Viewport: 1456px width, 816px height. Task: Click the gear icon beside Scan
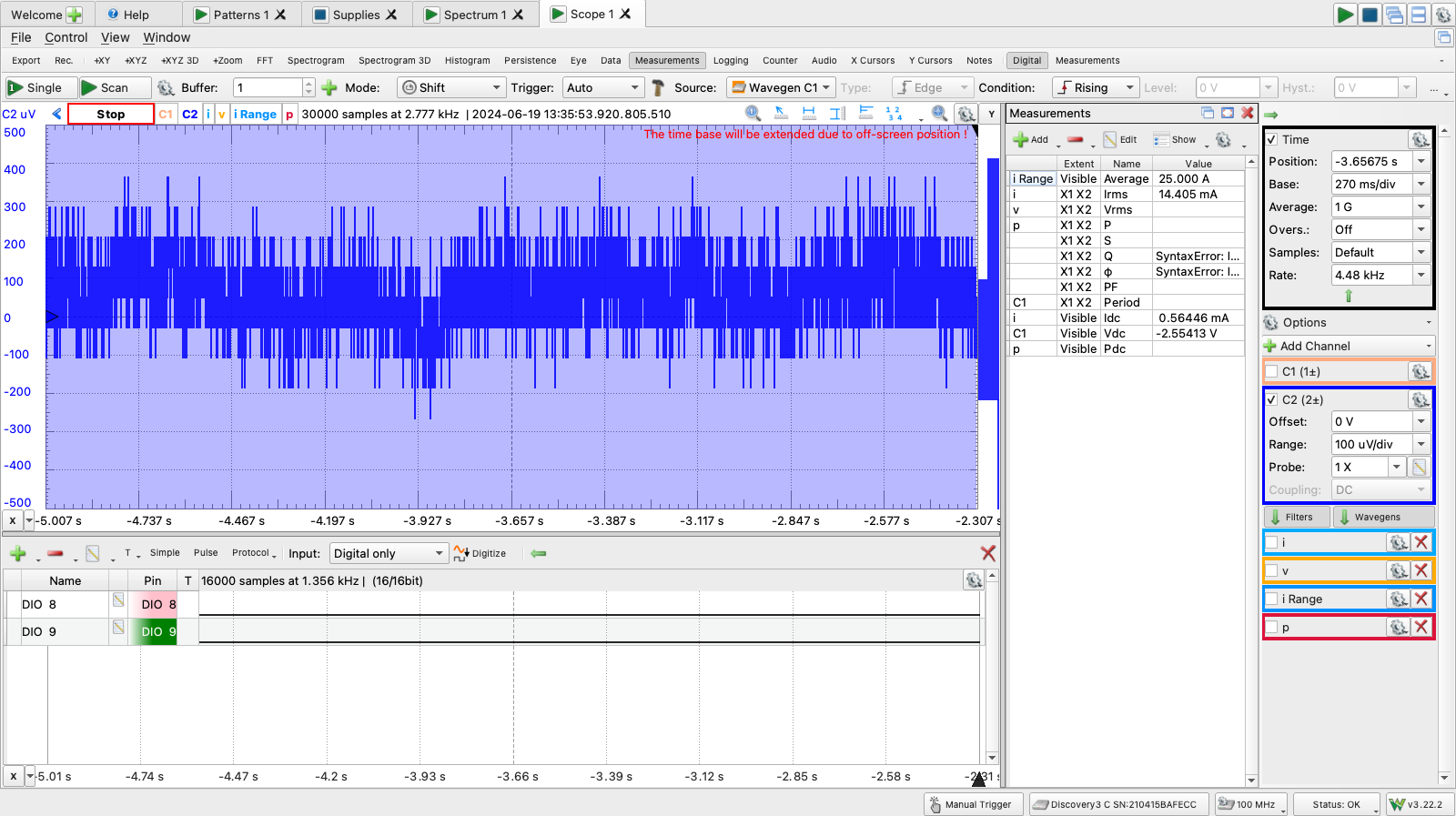[166, 88]
